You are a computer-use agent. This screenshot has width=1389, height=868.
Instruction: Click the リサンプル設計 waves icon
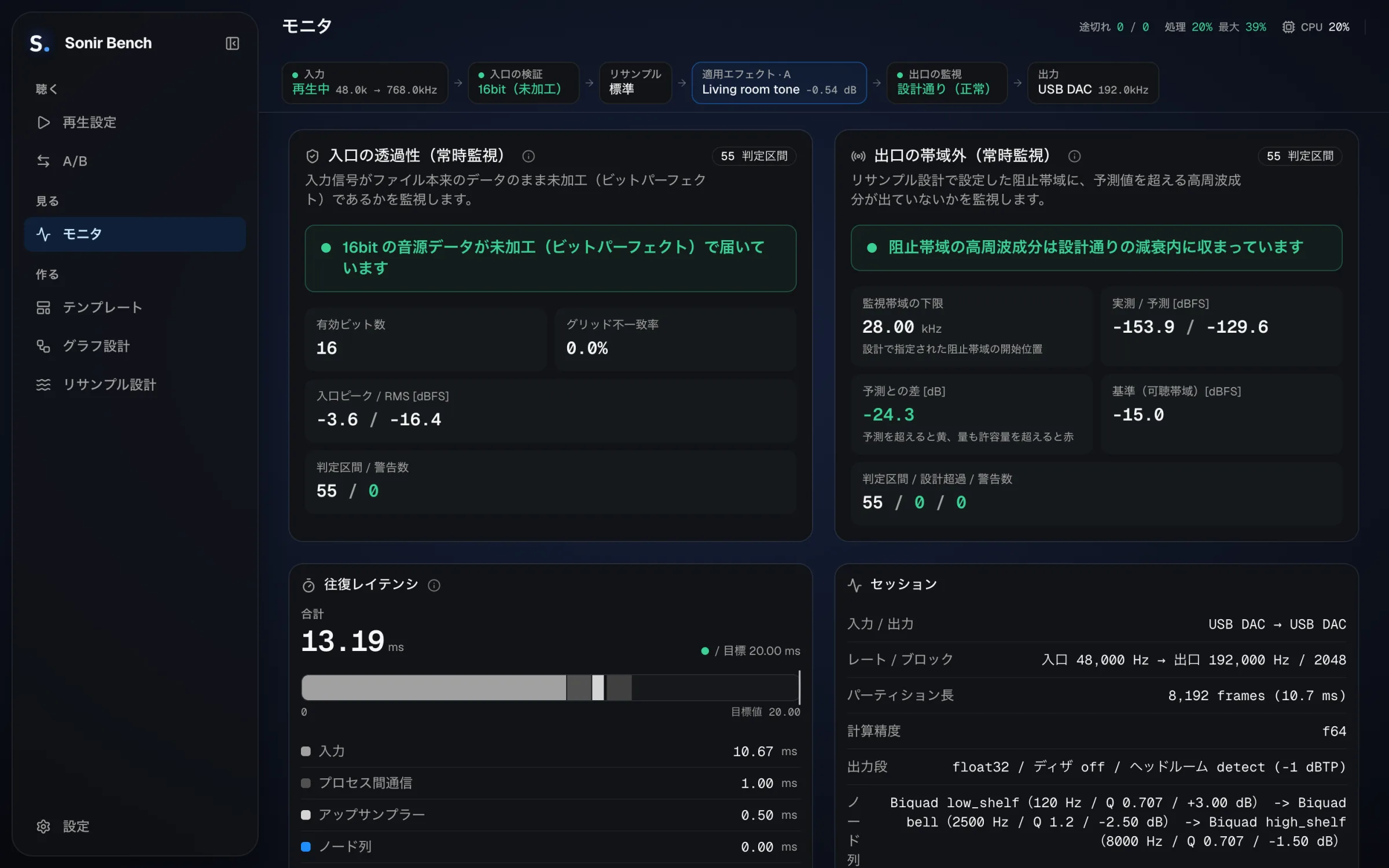(43, 385)
